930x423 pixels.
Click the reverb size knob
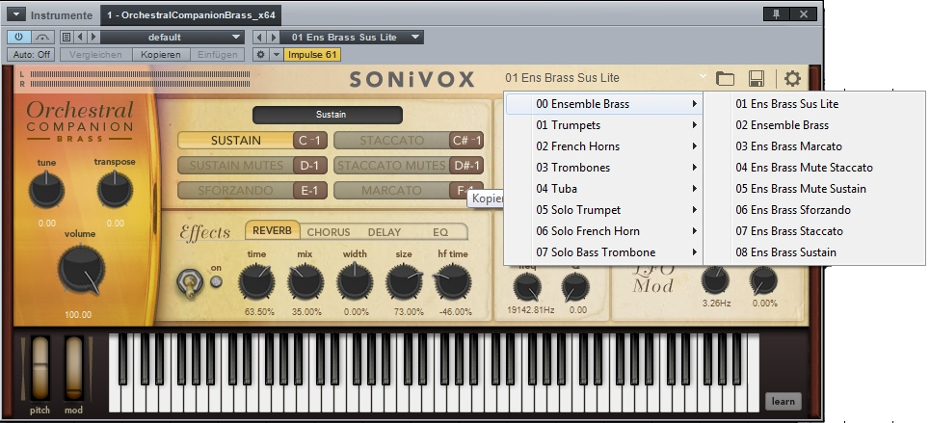click(x=404, y=282)
